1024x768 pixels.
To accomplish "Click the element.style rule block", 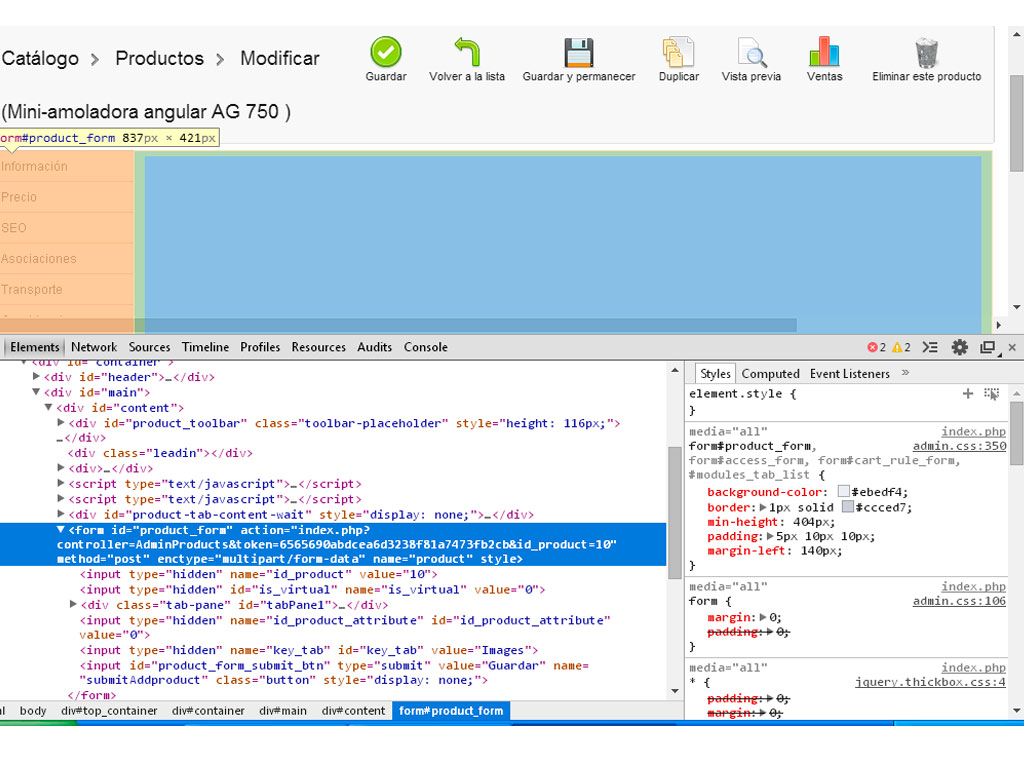I will coord(846,402).
